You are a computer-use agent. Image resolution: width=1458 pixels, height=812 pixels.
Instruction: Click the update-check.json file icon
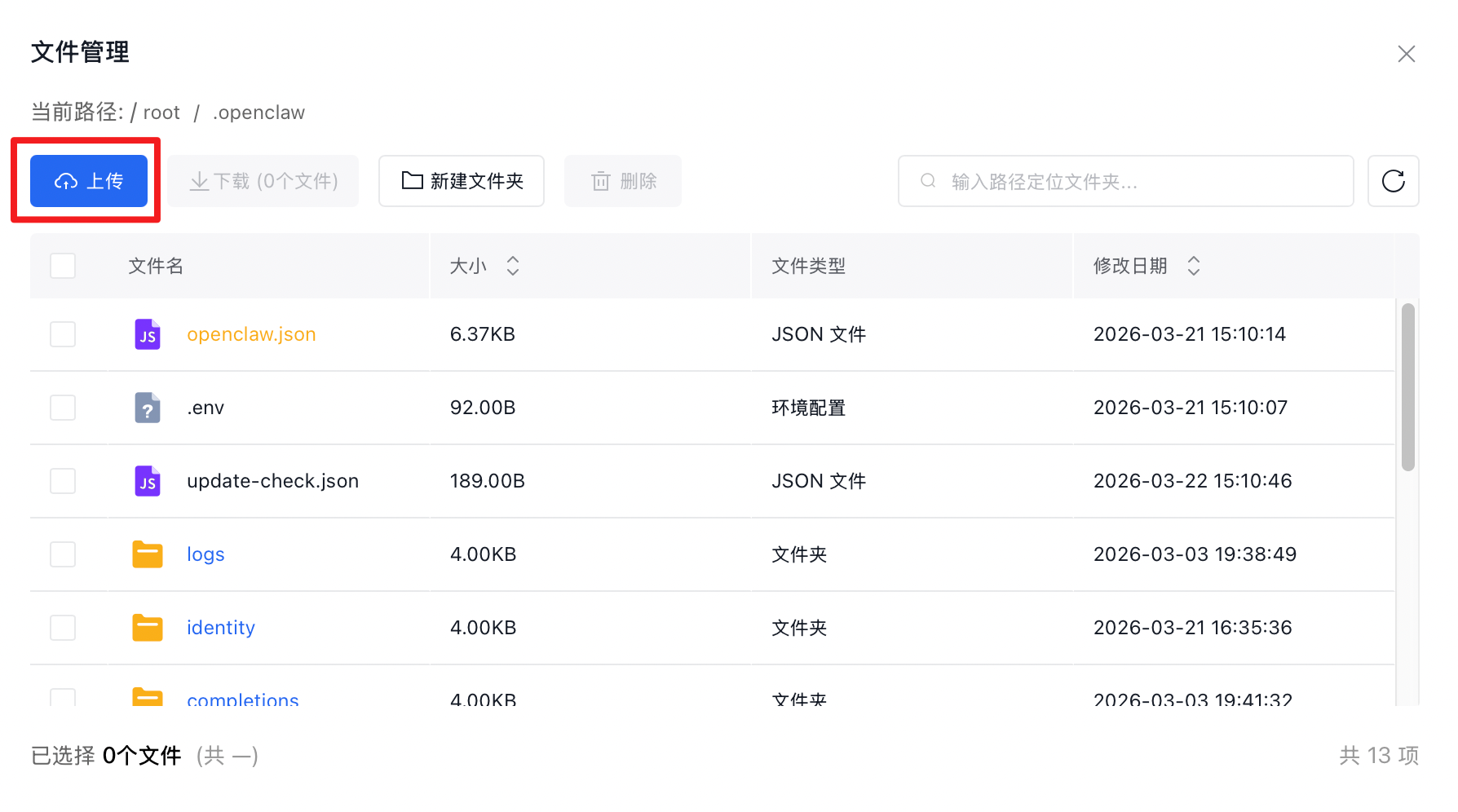[x=147, y=481]
